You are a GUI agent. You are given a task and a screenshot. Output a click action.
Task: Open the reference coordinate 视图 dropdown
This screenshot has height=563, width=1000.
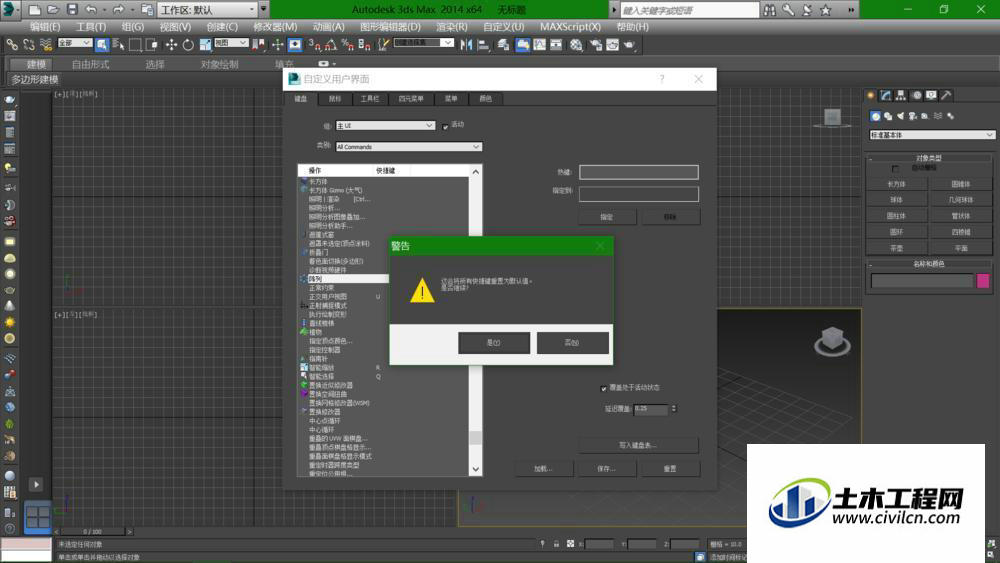pos(230,43)
